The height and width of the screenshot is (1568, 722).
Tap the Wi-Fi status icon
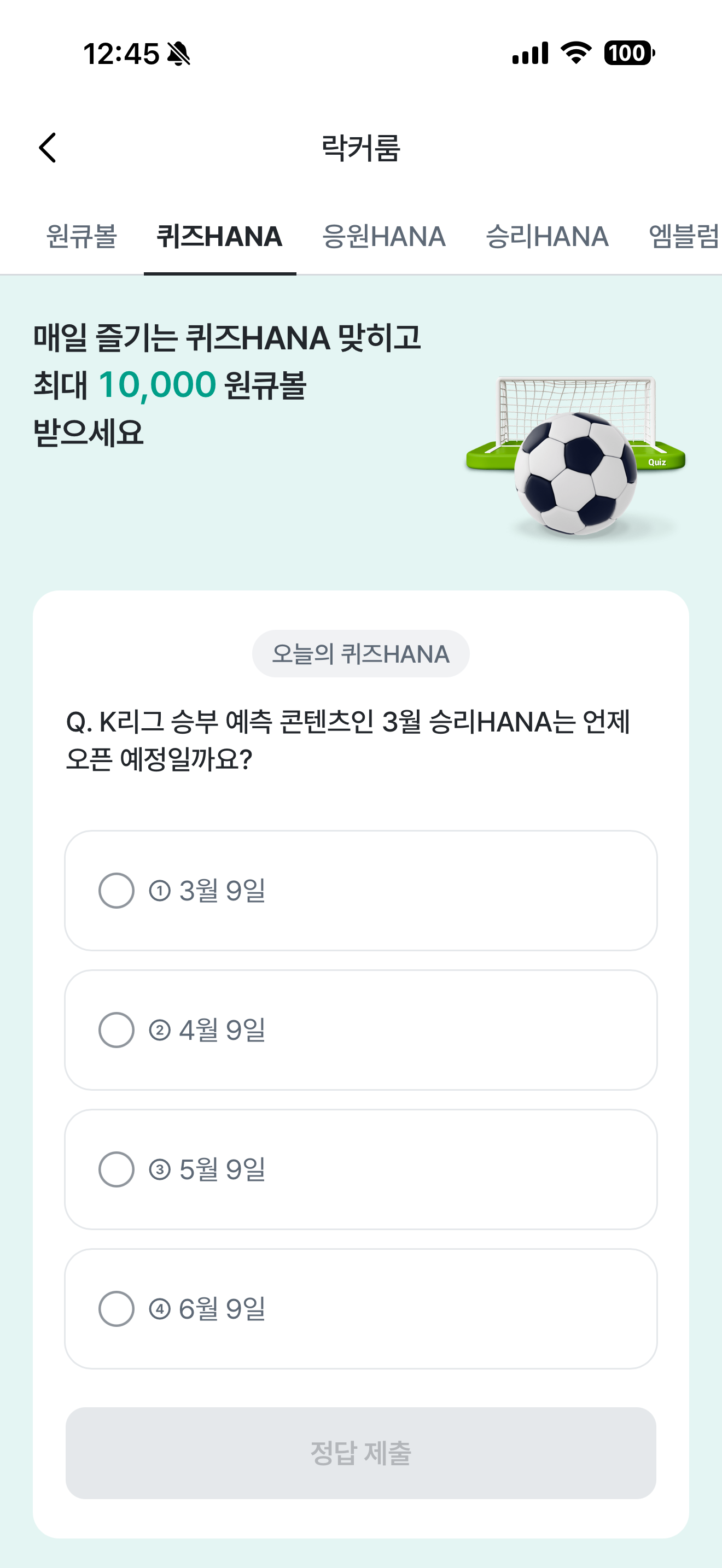(x=576, y=53)
